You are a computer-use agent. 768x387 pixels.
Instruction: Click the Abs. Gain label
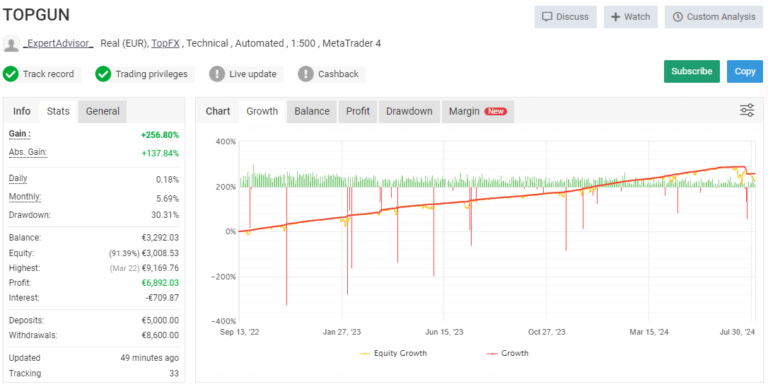(x=28, y=152)
